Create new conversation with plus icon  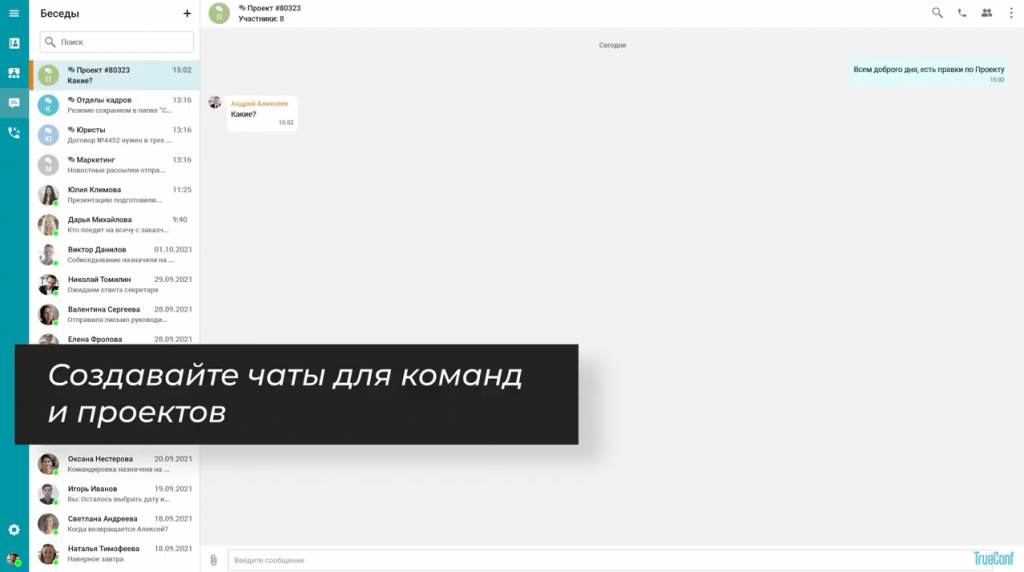pyautogui.click(x=187, y=13)
